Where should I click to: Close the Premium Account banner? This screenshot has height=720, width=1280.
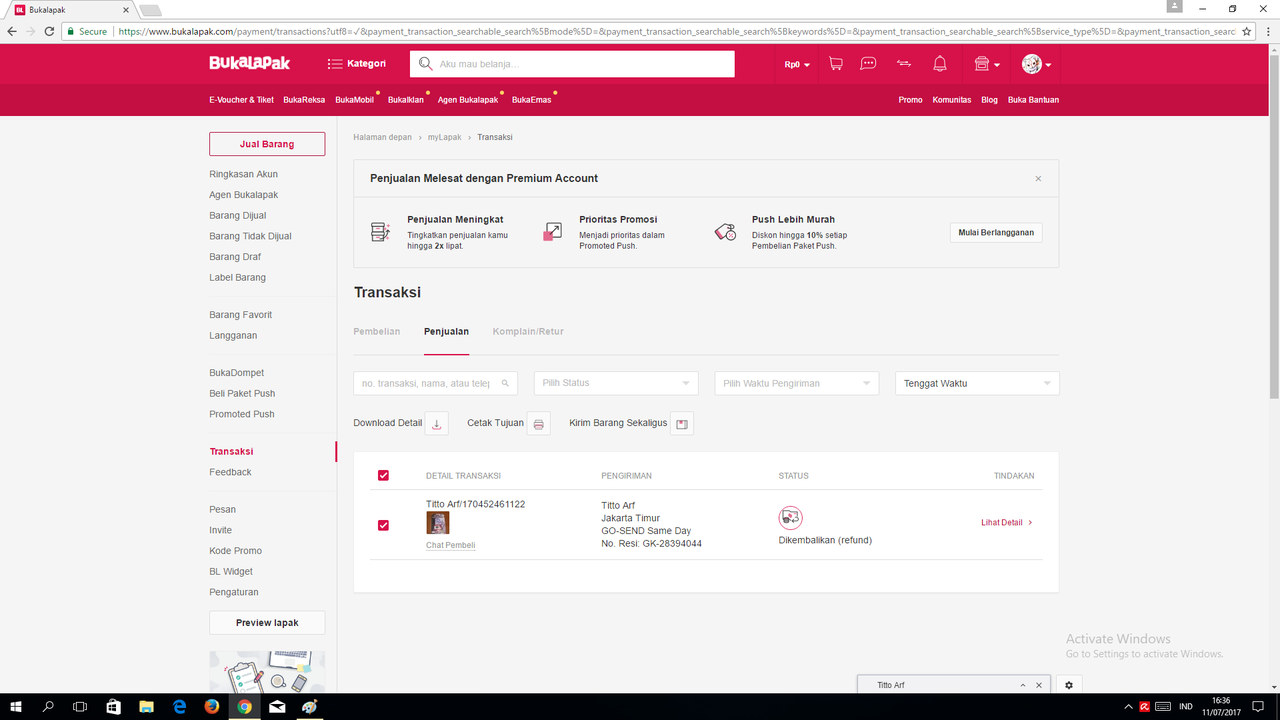[x=1038, y=179]
